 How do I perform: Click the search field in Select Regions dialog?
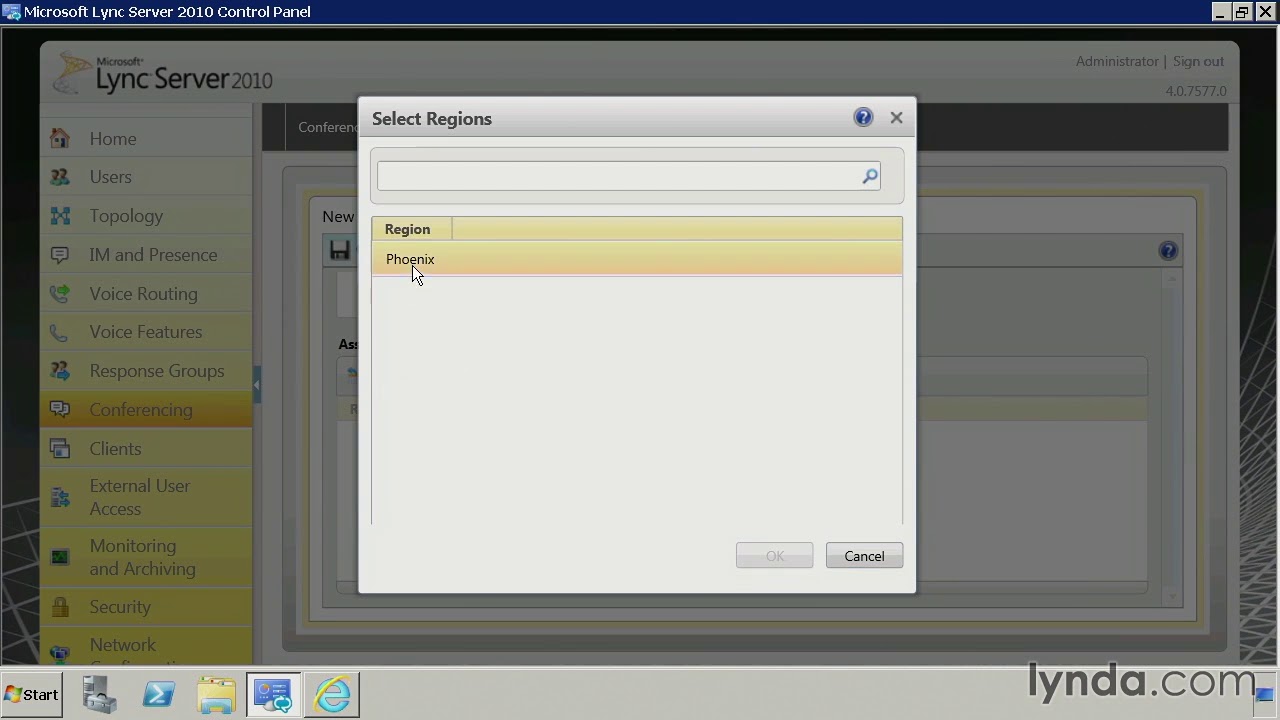coord(620,176)
